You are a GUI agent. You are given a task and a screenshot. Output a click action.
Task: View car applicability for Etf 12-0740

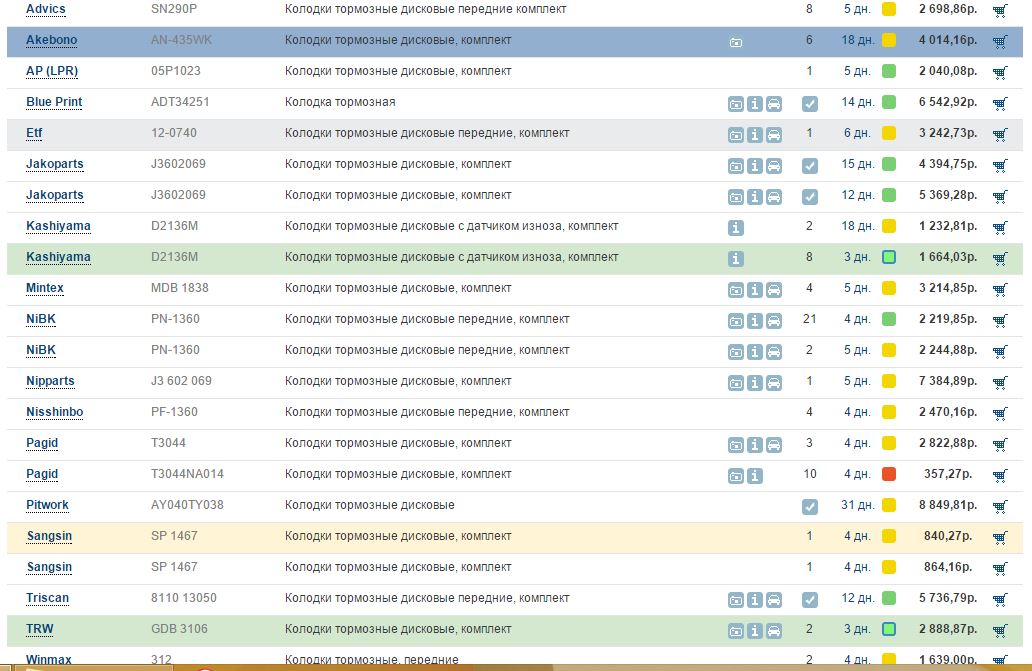click(774, 135)
